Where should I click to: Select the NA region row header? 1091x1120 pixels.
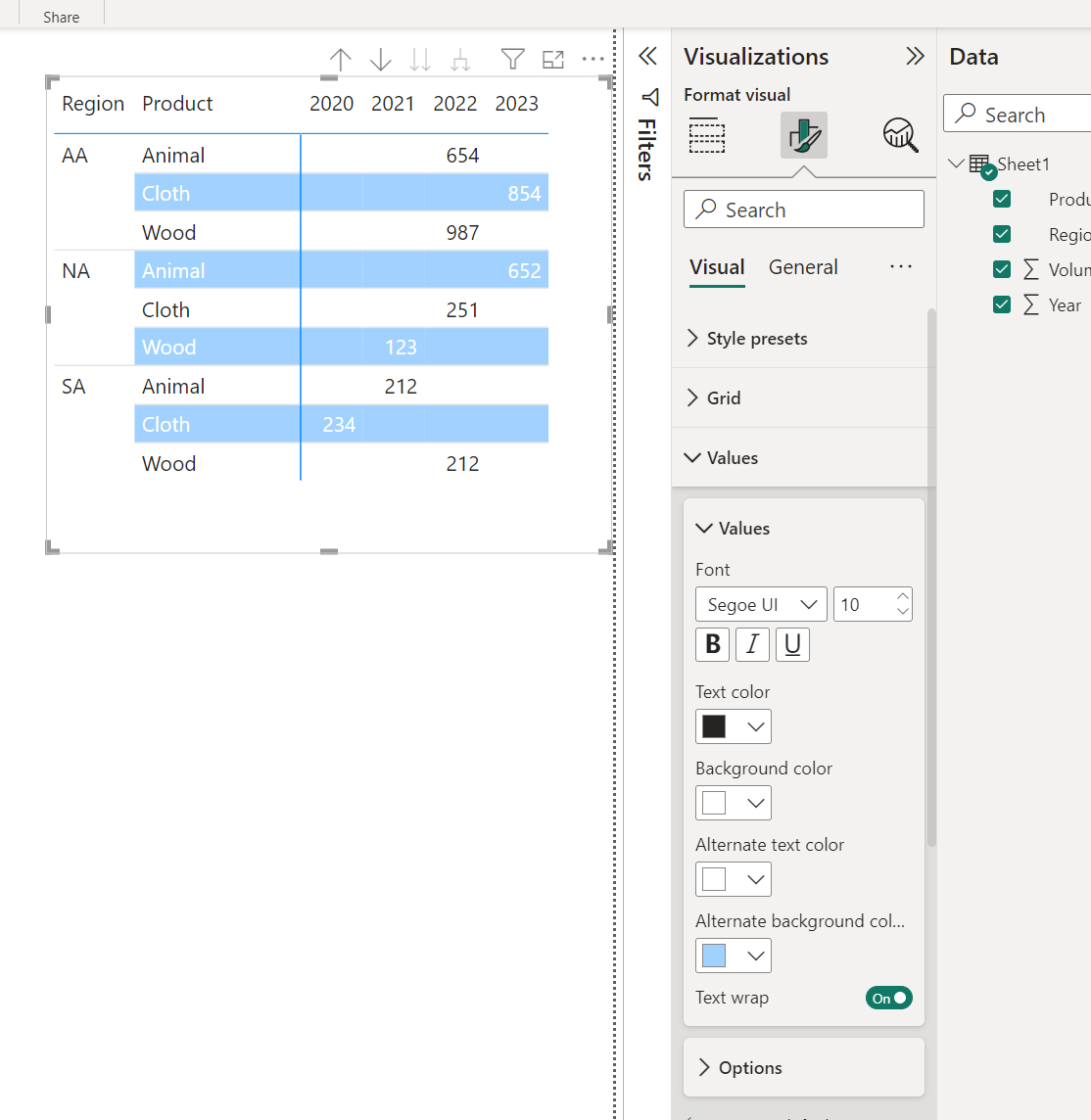(75, 271)
